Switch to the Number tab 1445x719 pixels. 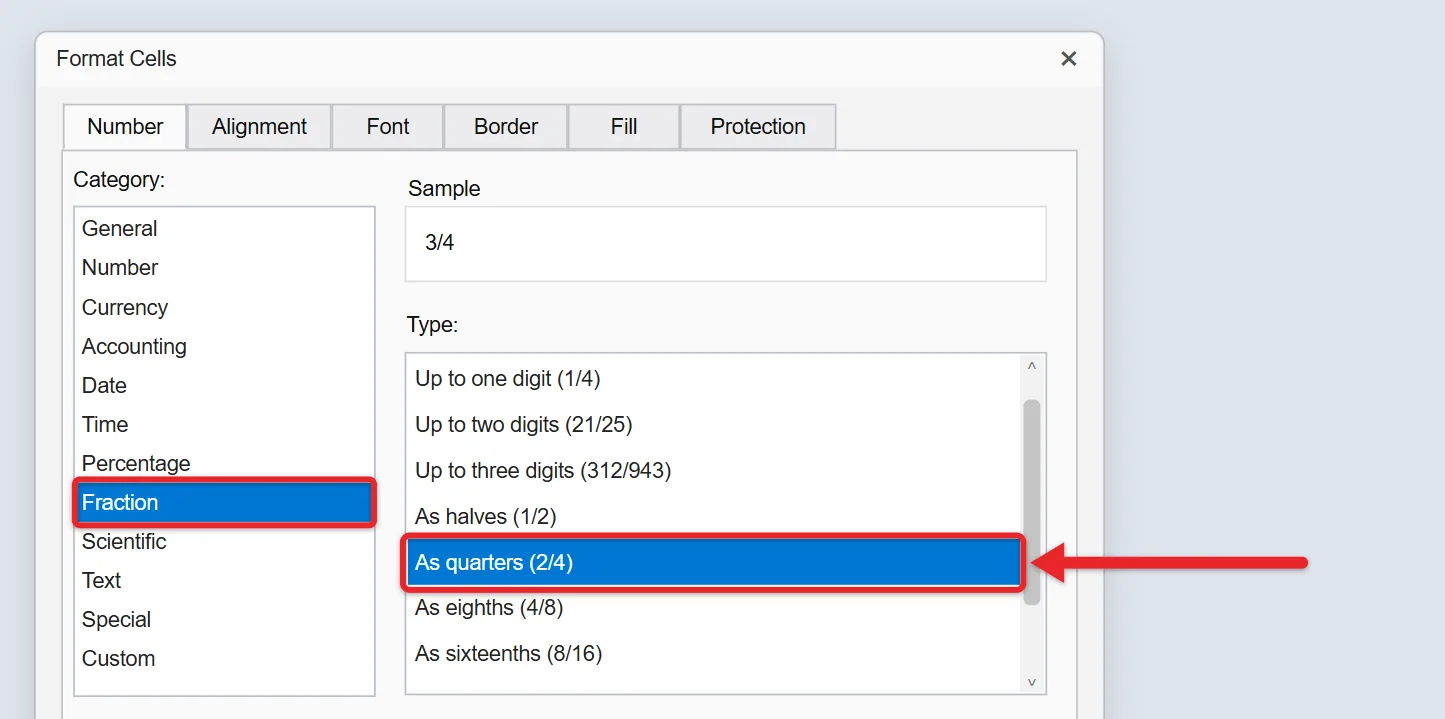125,127
